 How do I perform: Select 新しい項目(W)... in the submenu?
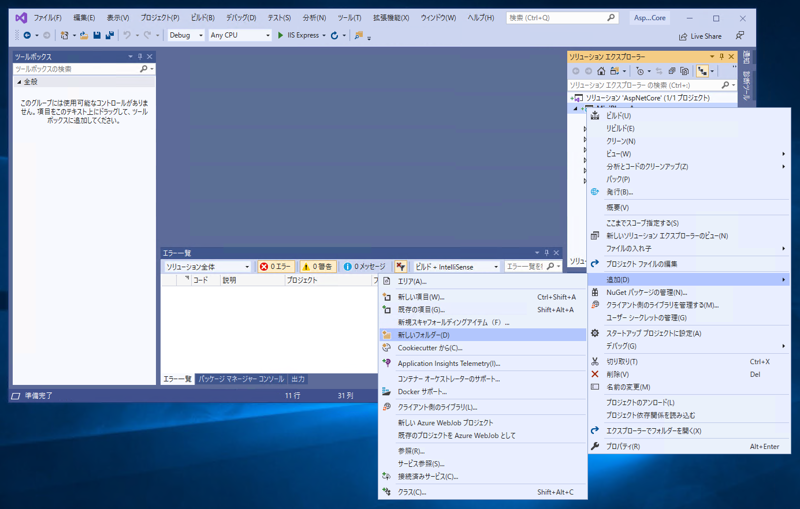pos(483,297)
